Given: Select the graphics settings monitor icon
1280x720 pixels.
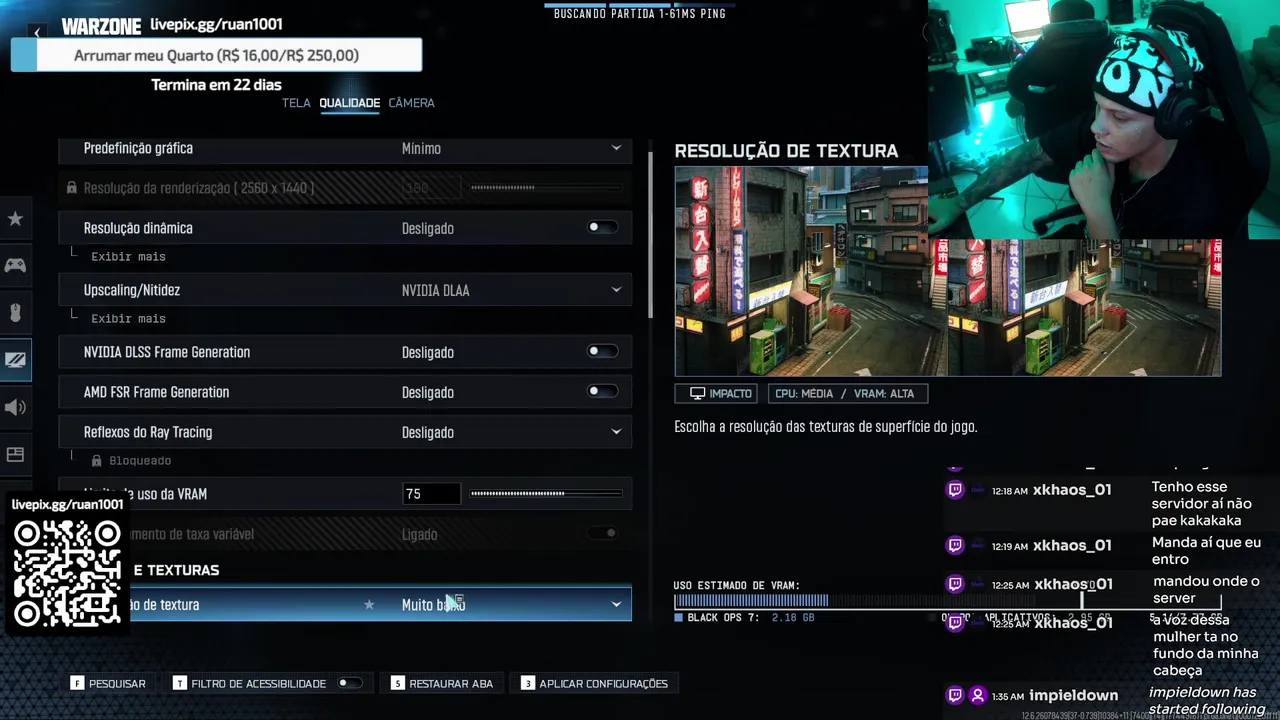Looking at the screenshot, I should 15,360.
